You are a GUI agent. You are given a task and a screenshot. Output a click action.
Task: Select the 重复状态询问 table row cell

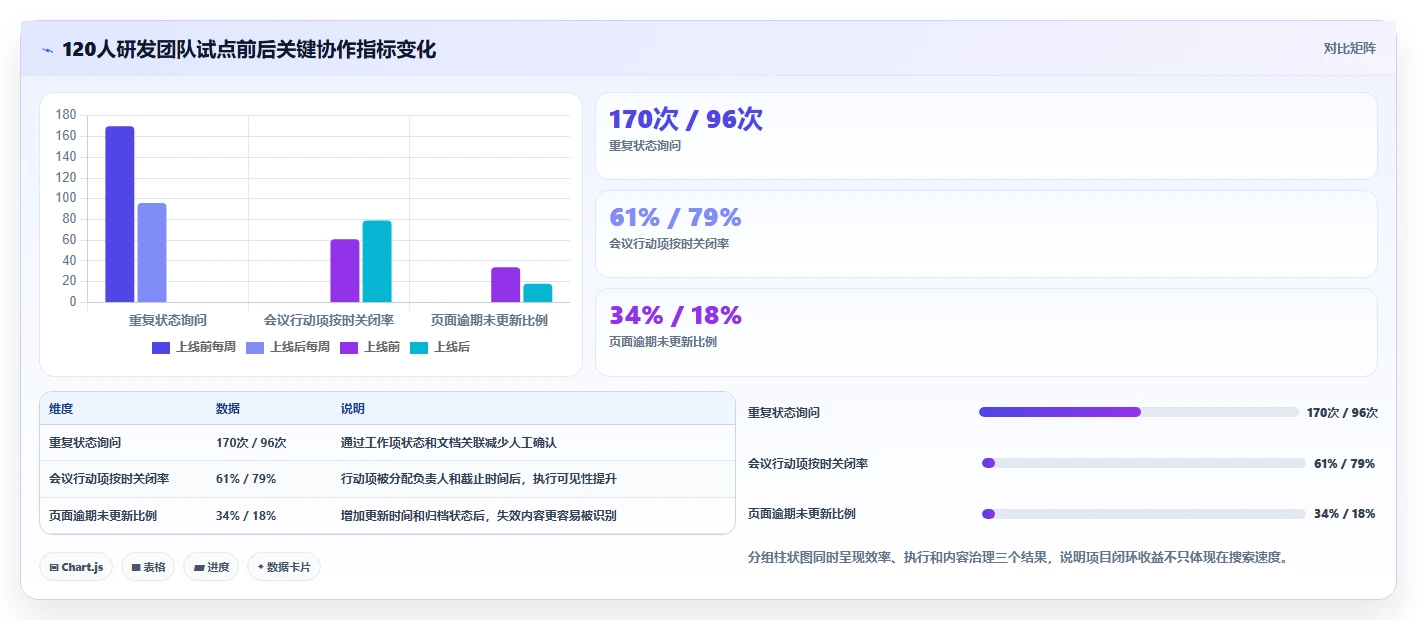click(85, 442)
